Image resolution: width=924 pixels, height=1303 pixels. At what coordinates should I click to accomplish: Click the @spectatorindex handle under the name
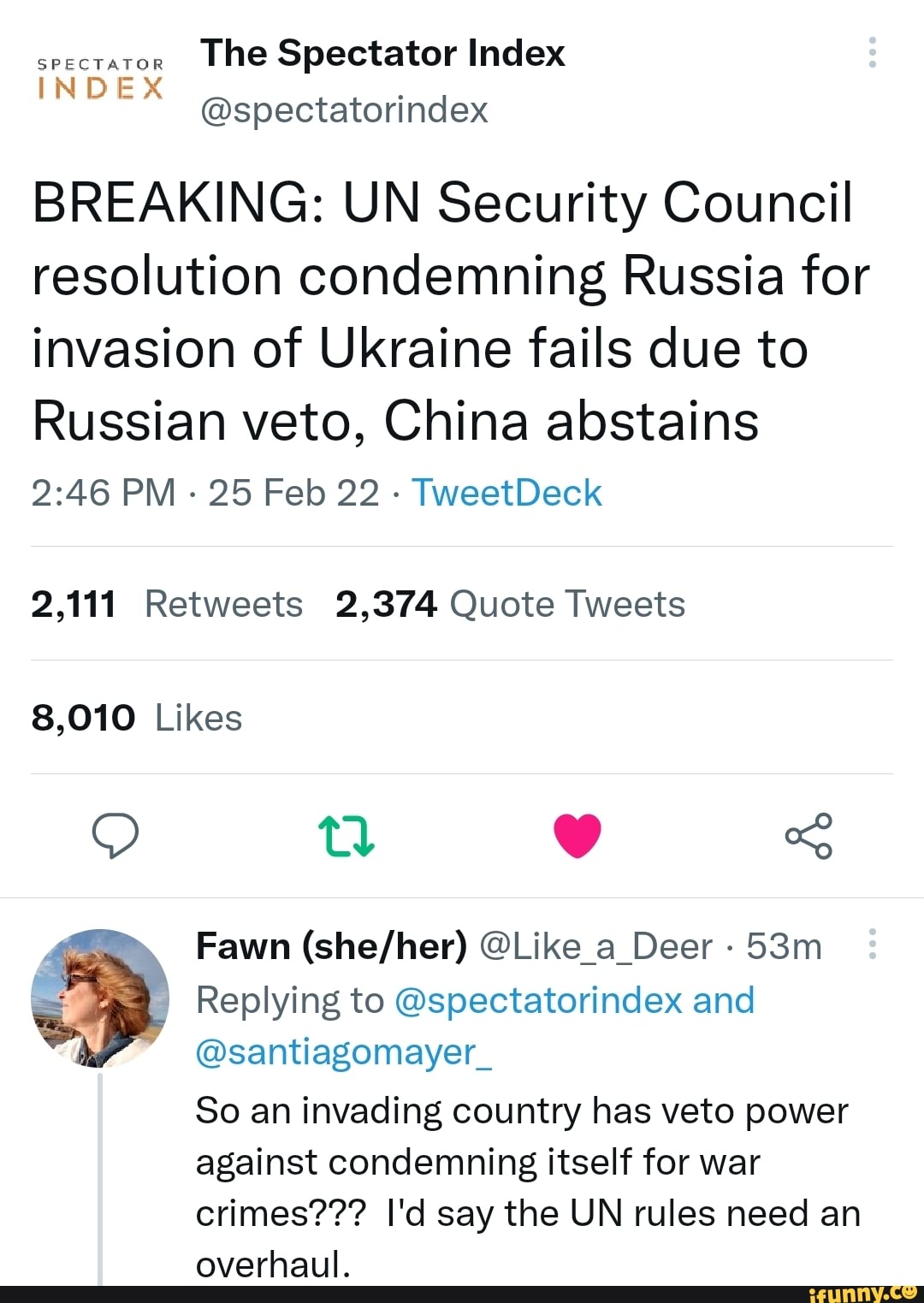343,110
